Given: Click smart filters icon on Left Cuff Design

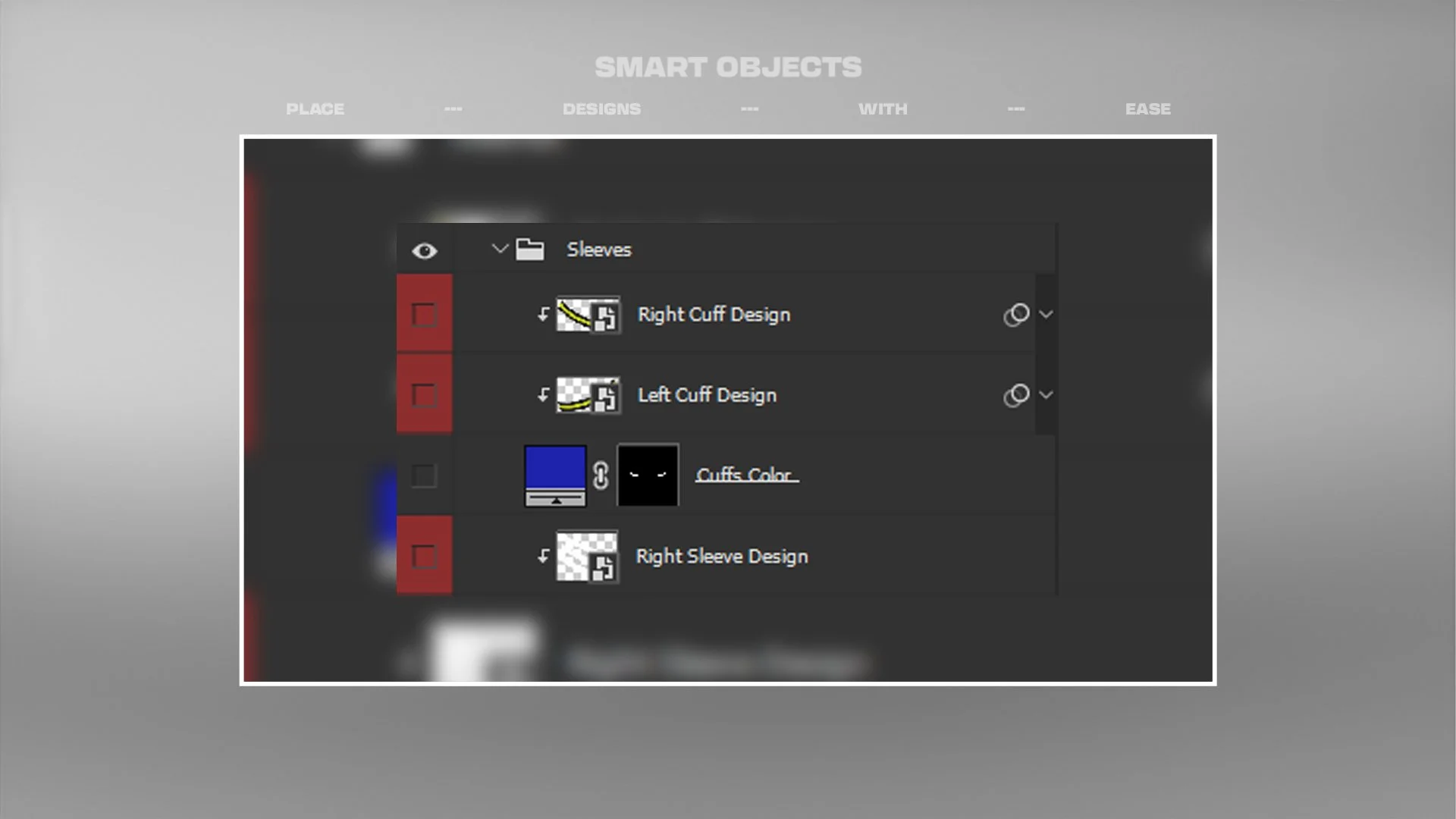Looking at the screenshot, I should [x=1016, y=395].
